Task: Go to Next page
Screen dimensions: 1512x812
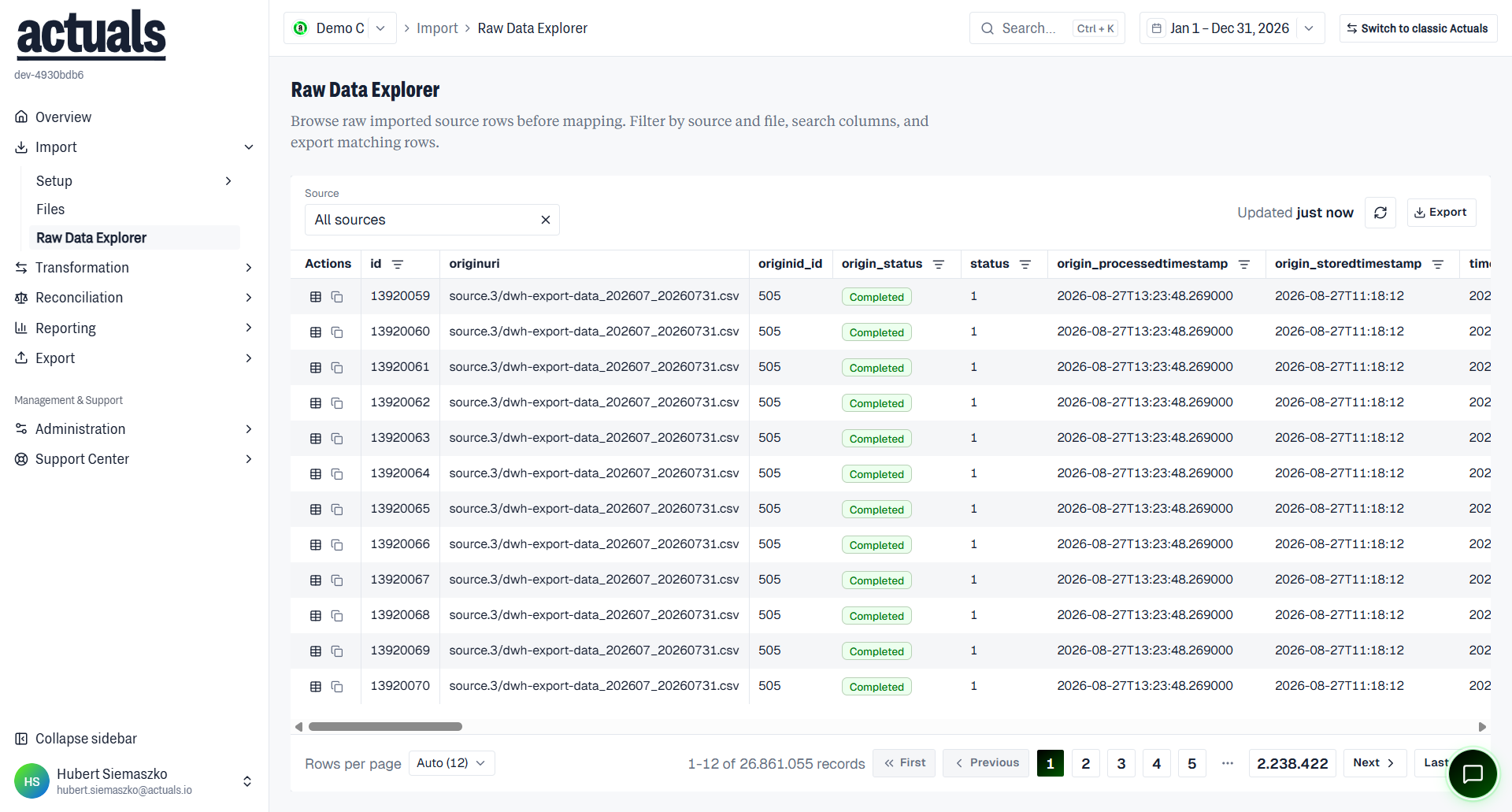Action: click(1374, 763)
